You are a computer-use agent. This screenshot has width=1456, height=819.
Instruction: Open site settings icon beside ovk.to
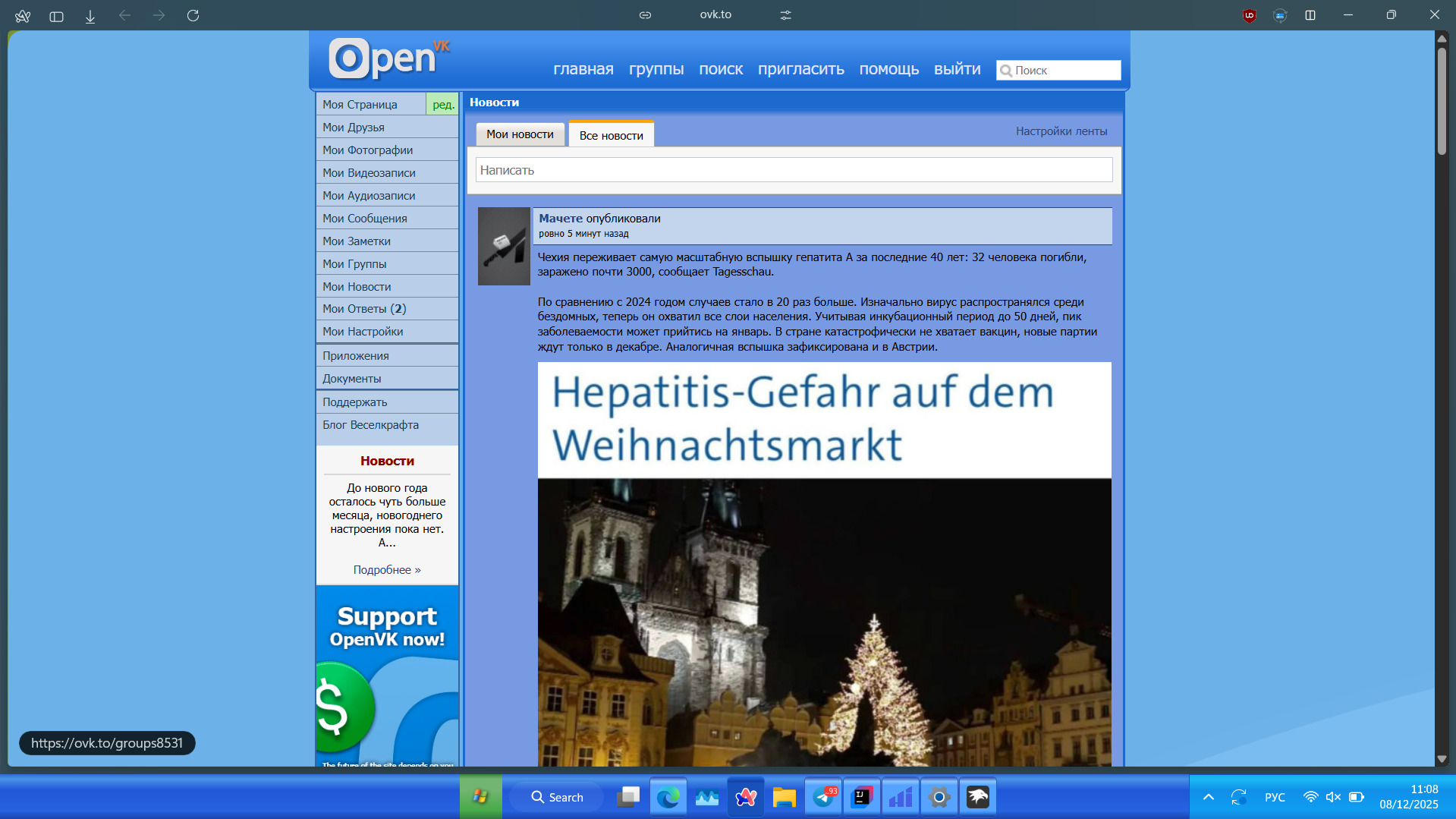click(x=785, y=15)
